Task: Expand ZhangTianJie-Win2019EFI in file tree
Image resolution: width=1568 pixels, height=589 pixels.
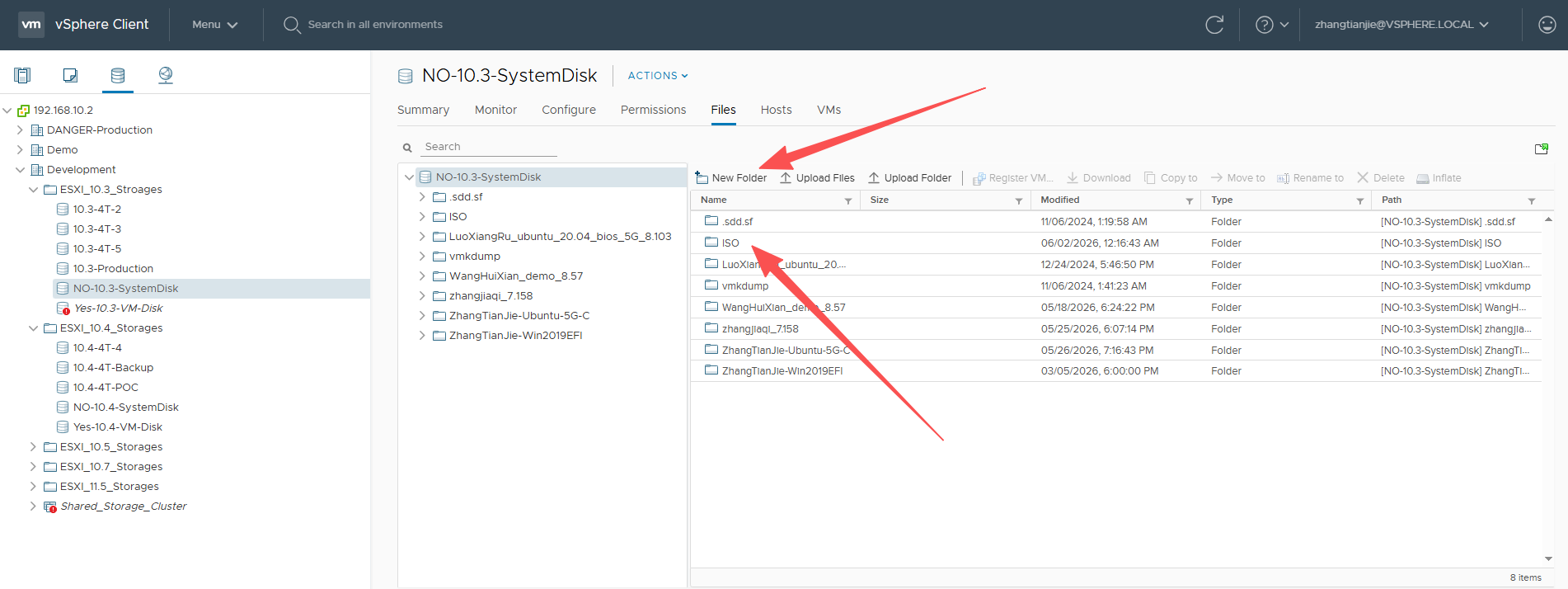Action: (x=422, y=336)
